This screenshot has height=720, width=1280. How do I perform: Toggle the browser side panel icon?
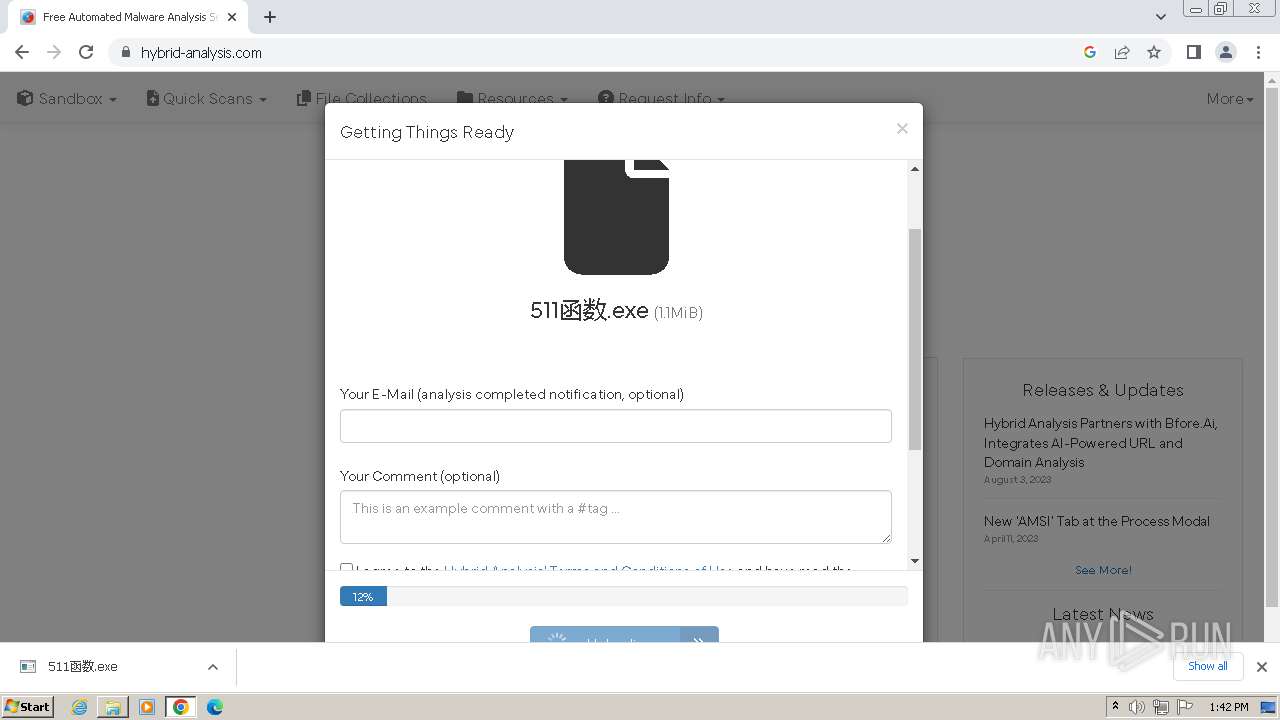coord(1193,52)
